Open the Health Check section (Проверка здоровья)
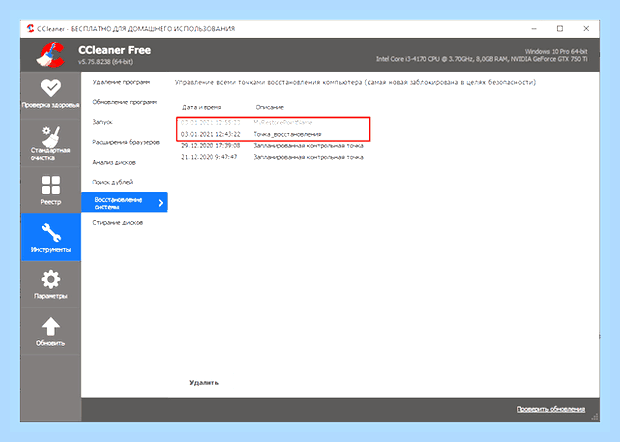620x442 pixels. (50, 95)
